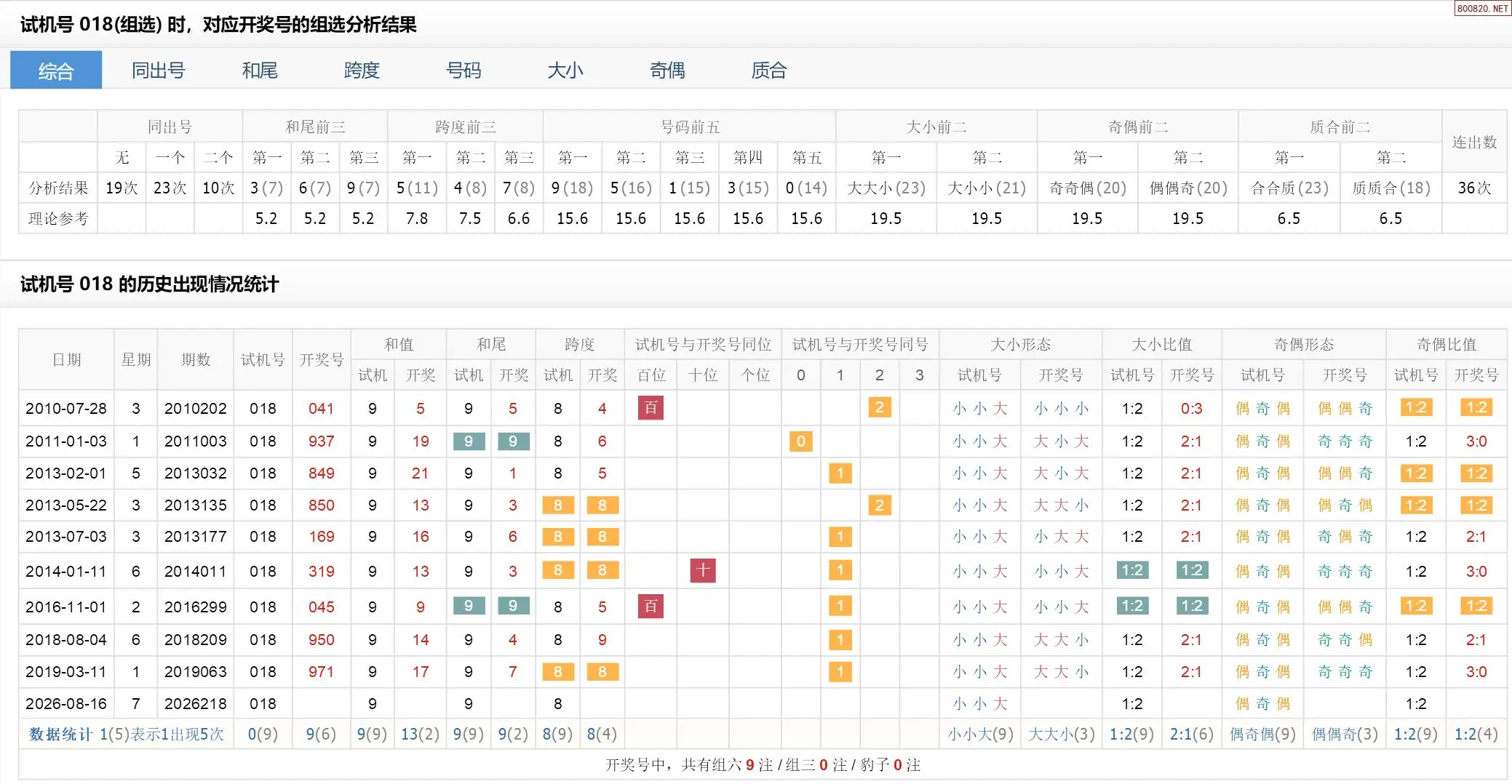Click issue number 2018209
The image size is (1512, 784).
click(196, 640)
